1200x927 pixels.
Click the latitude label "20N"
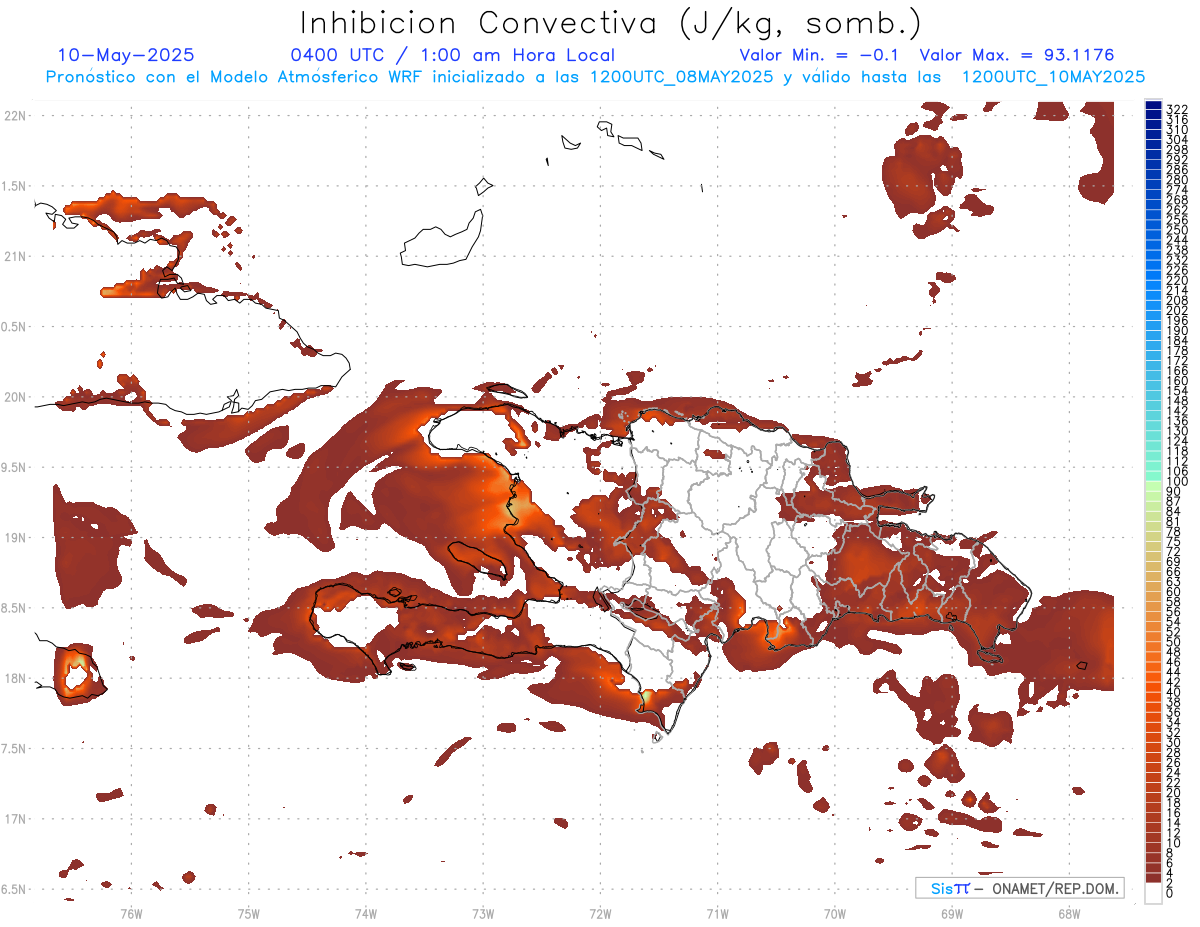pyautogui.click(x=15, y=397)
